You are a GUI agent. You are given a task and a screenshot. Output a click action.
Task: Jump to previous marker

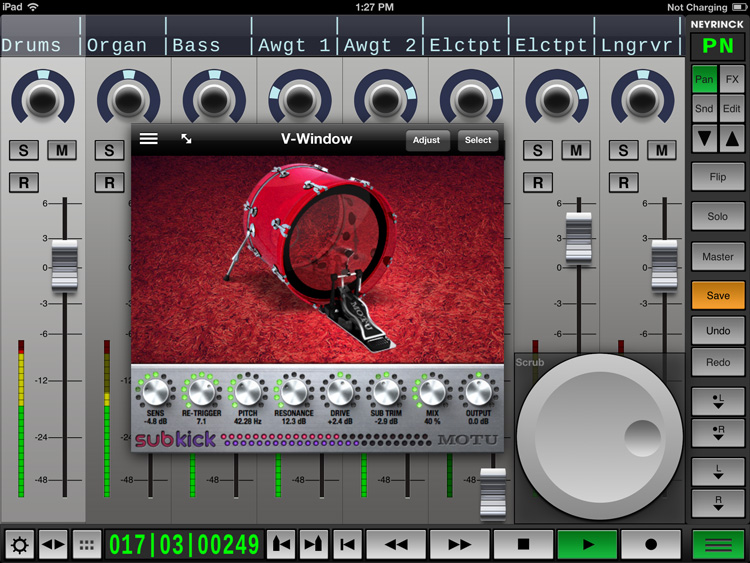(x=281, y=545)
